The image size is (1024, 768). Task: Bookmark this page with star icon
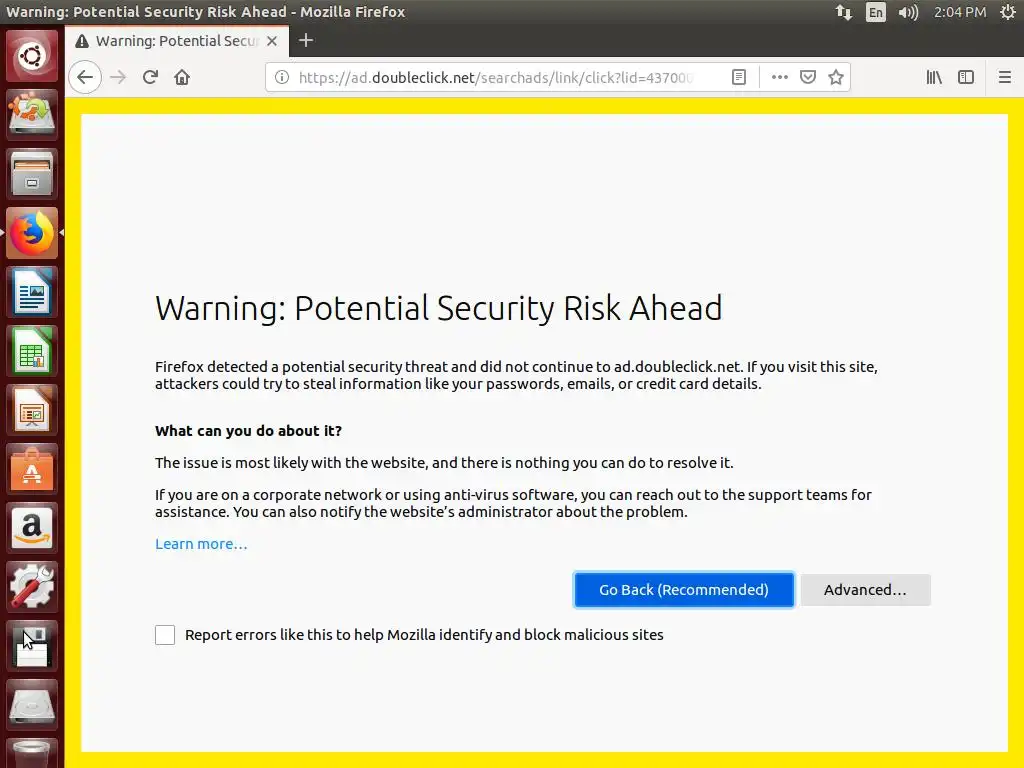point(836,77)
